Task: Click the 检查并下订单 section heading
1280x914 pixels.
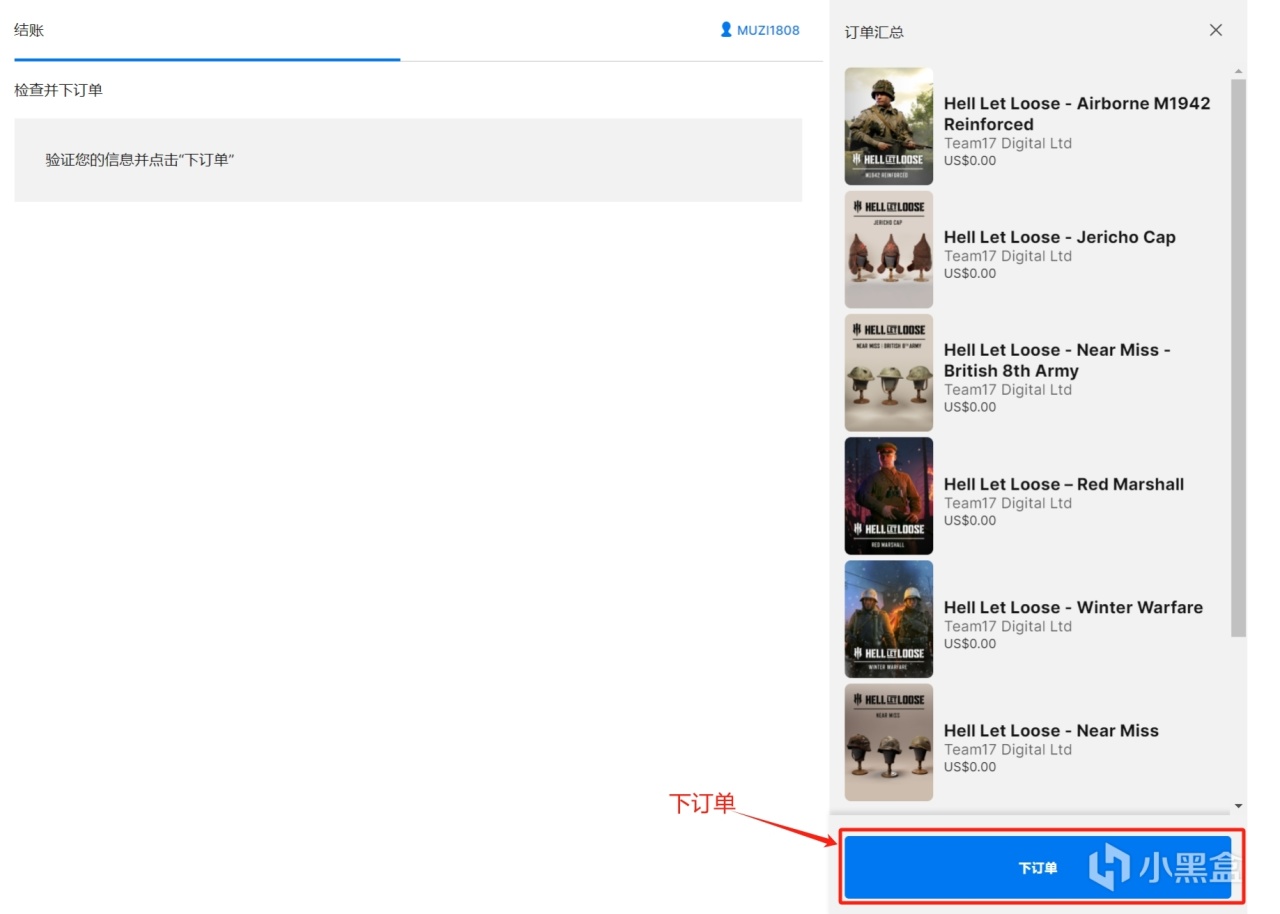Action: pyautogui.click(x=58, y=90)
